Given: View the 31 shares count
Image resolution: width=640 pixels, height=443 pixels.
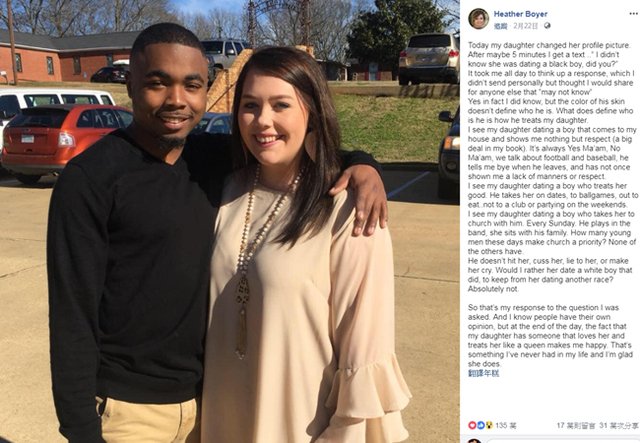Looking at the screenshot, I should click(x=619, y=425).
